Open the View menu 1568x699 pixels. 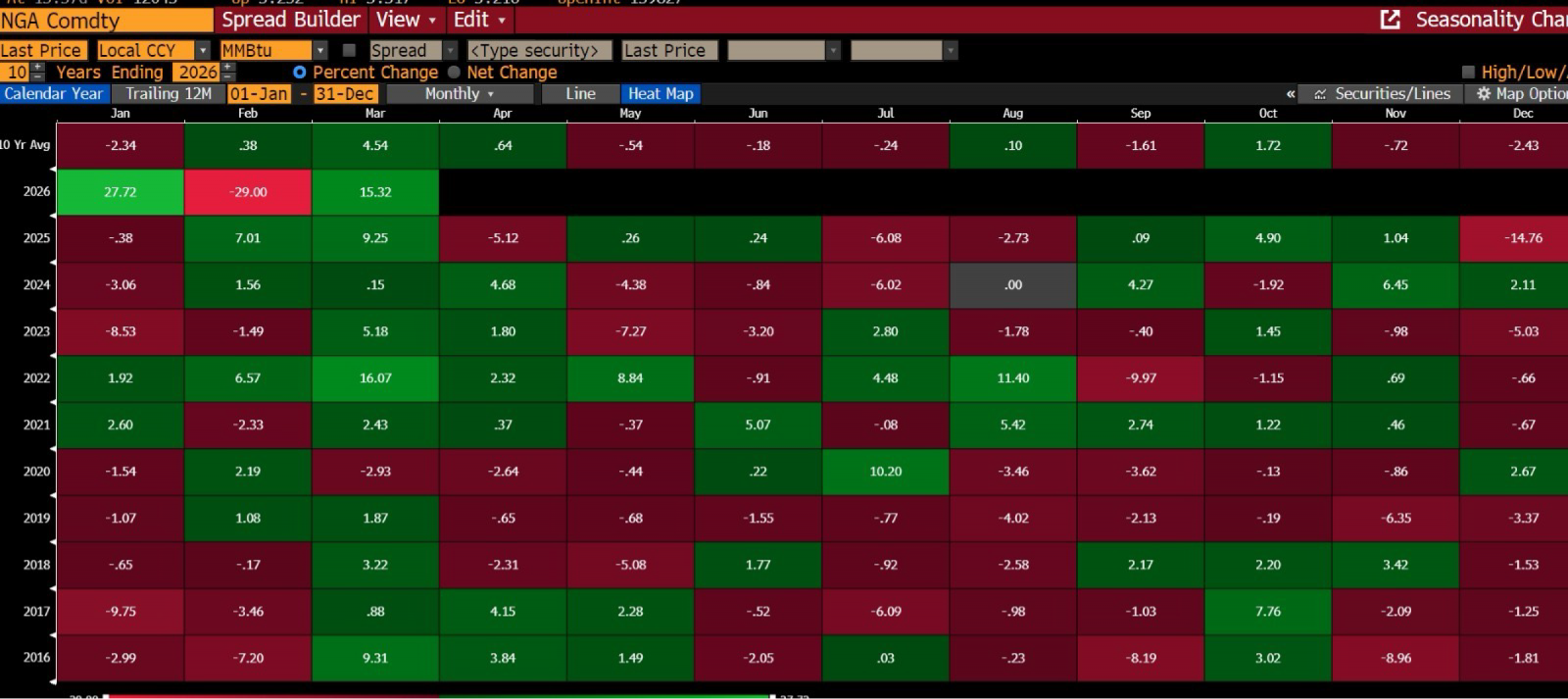406,20
